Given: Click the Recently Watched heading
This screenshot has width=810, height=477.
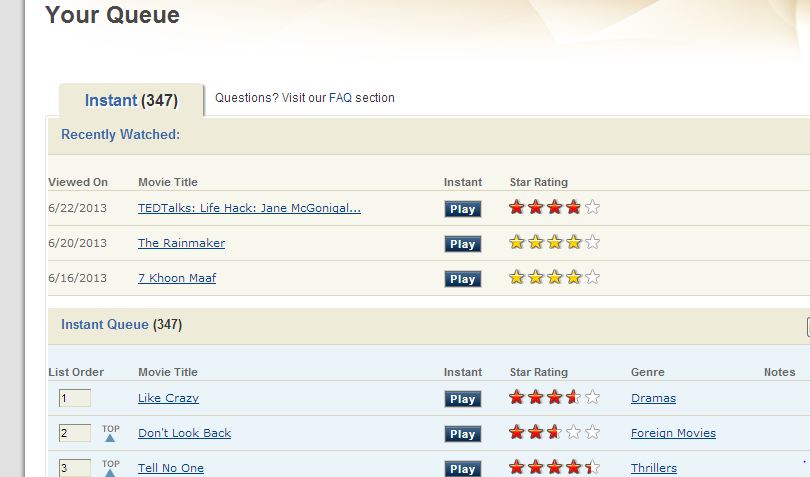Looking at the screenshot, I should 120,134.
